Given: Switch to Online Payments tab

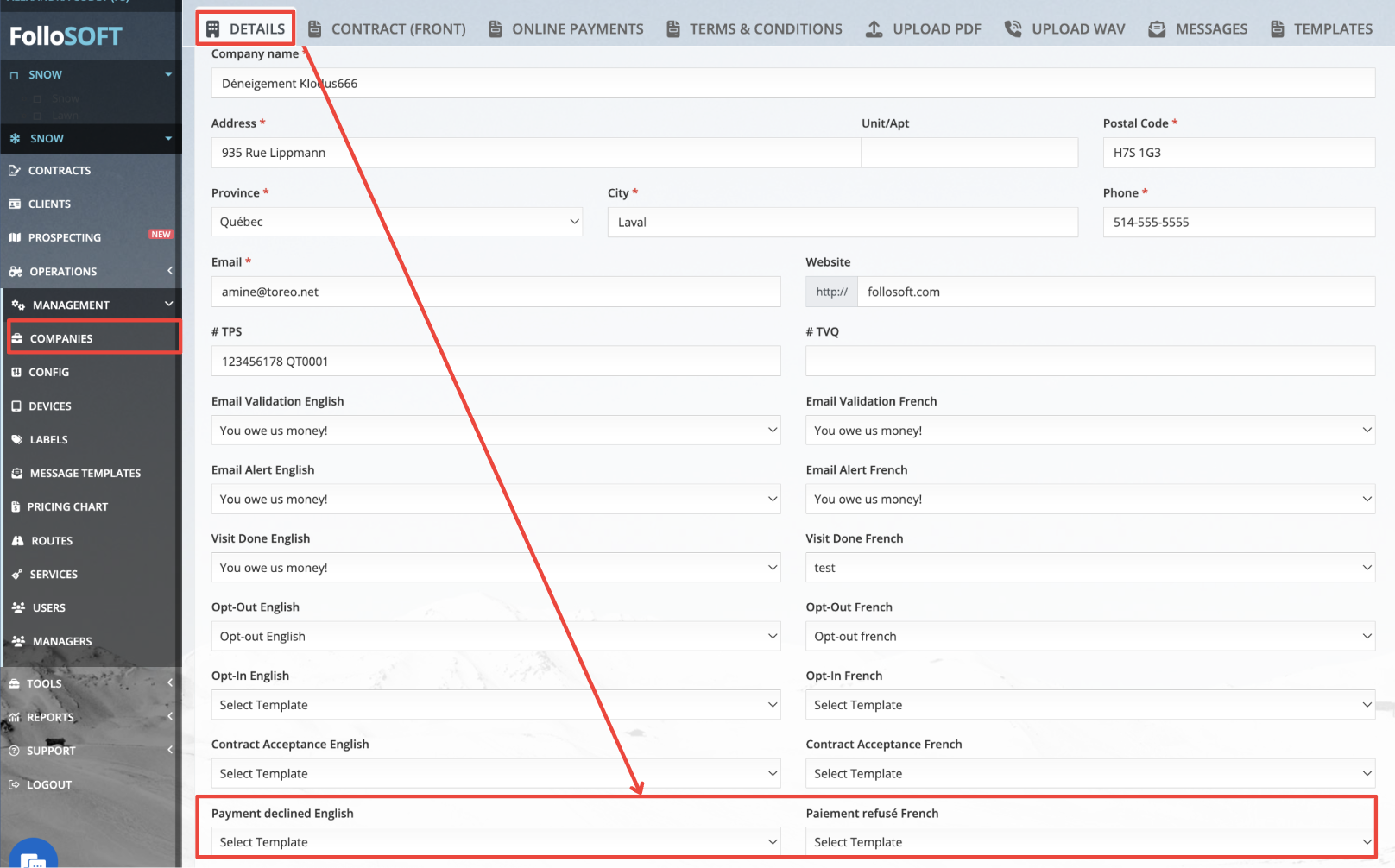Looking at the screenshot, I should [566, 28].
